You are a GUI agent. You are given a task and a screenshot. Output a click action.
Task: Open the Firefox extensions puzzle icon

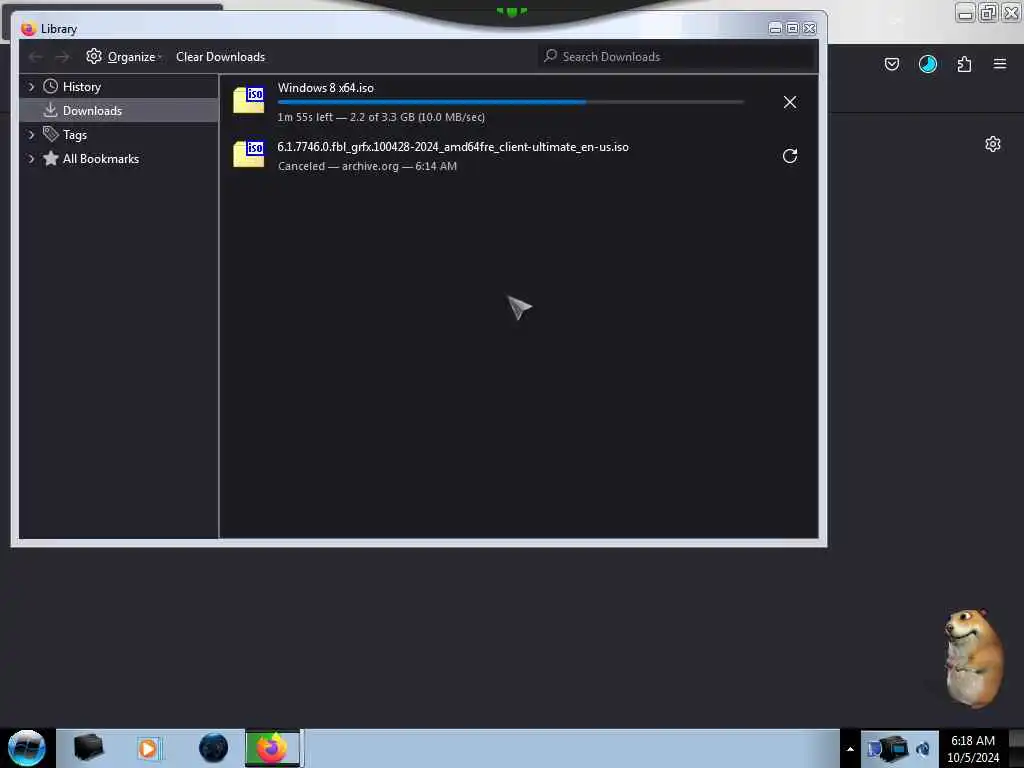click(964, 64)
